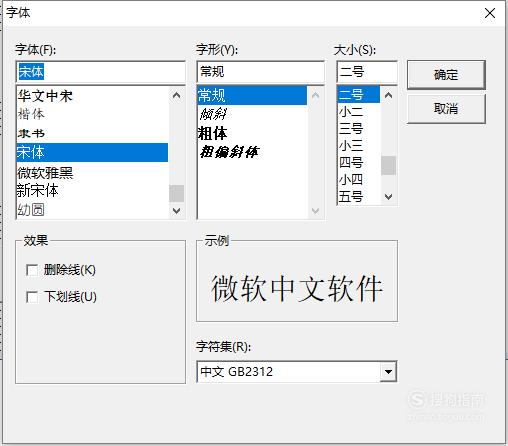Pick size 二号 in the size list
This screenshot has width=508, height=446.
coord(359,95)
